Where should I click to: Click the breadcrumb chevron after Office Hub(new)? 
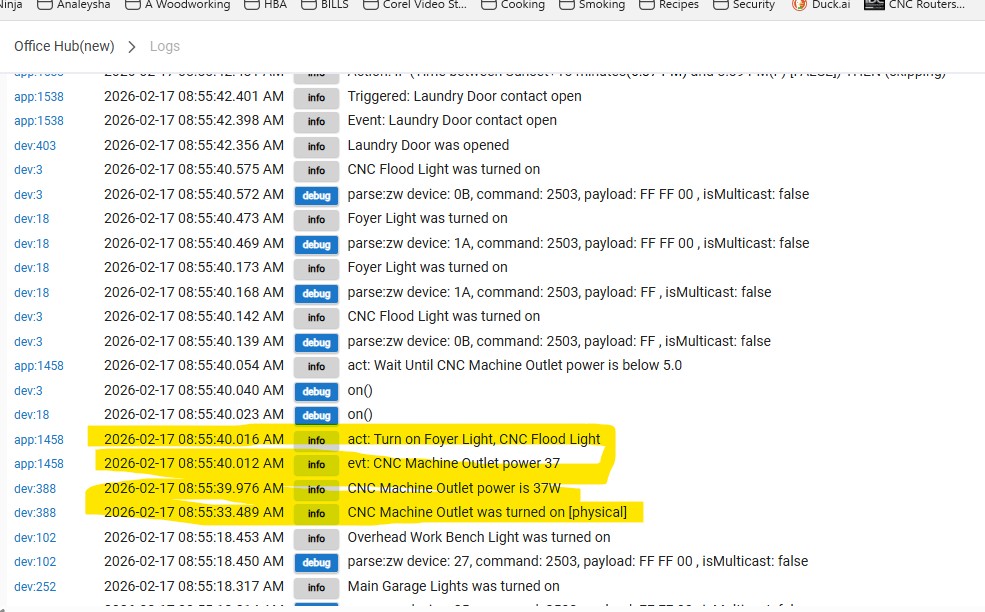[132, 47]
